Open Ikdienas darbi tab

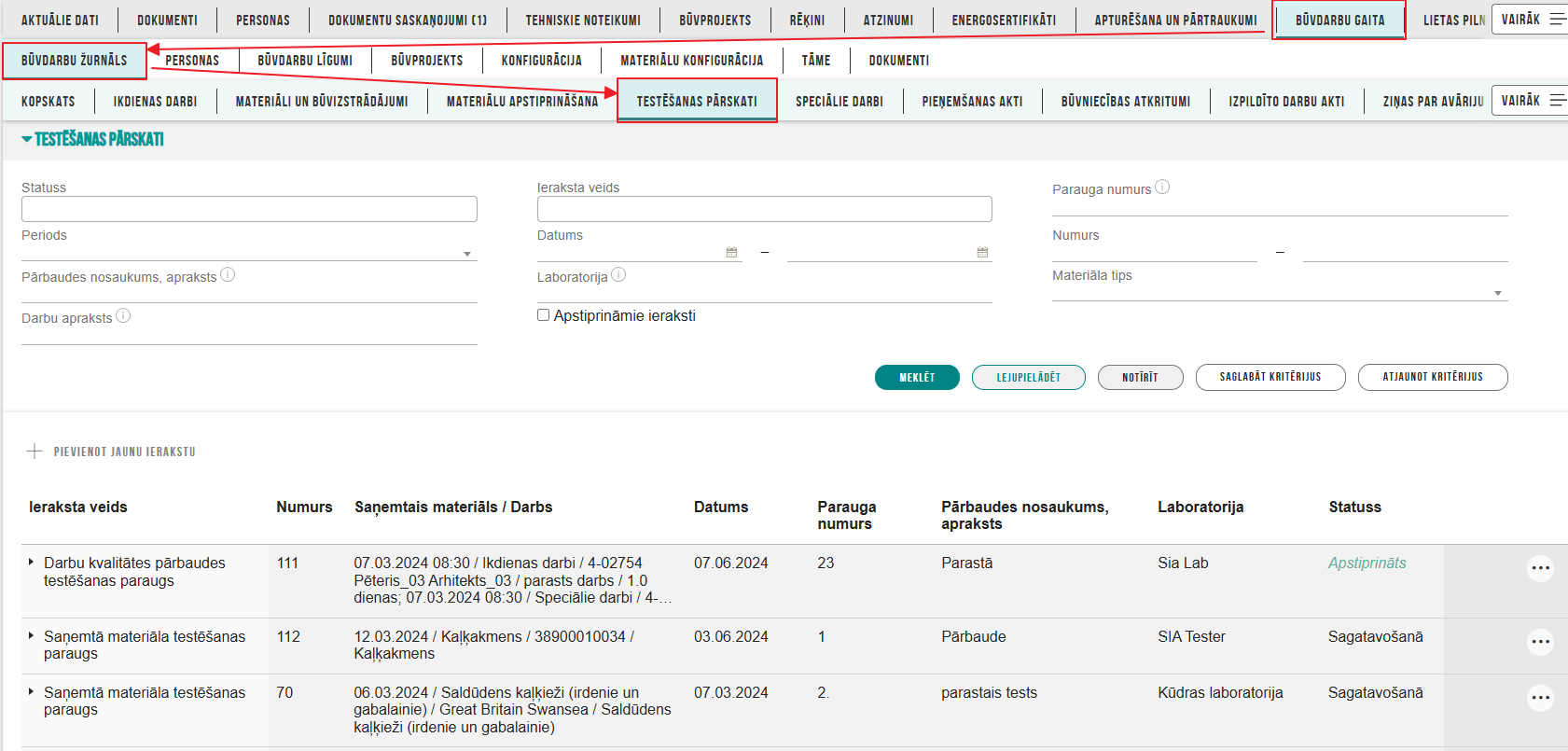click(x=155, y=101)
